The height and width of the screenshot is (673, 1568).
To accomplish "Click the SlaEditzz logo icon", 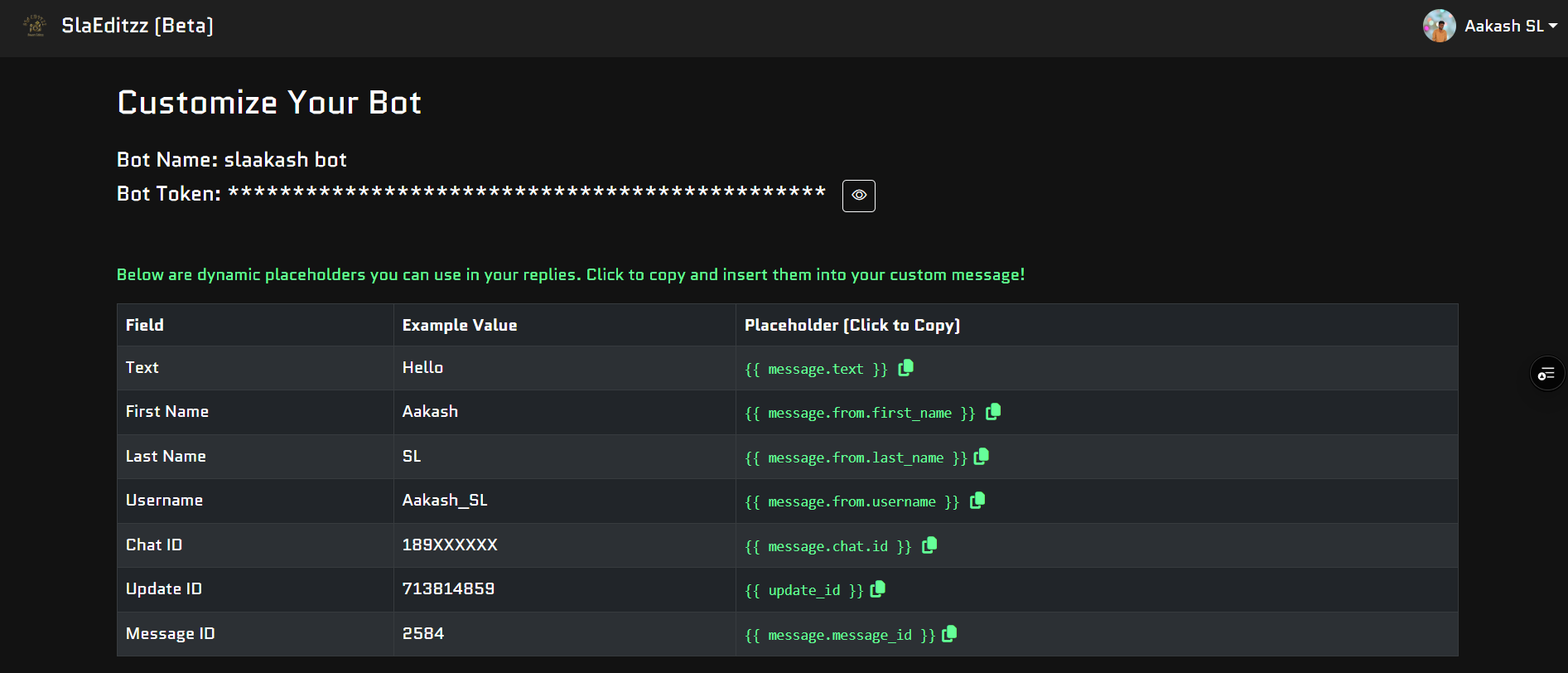I will (35, 26).
